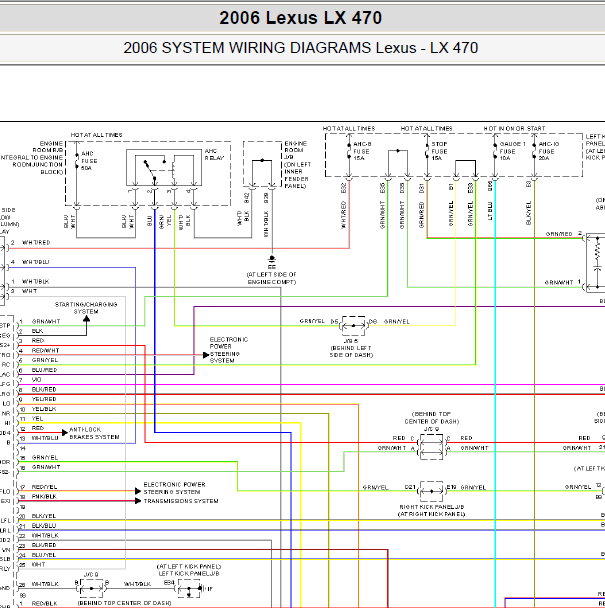Viewport: 605px width, 608px height.
Task: Click the AHC RELAY label
Action: [214, 154]
